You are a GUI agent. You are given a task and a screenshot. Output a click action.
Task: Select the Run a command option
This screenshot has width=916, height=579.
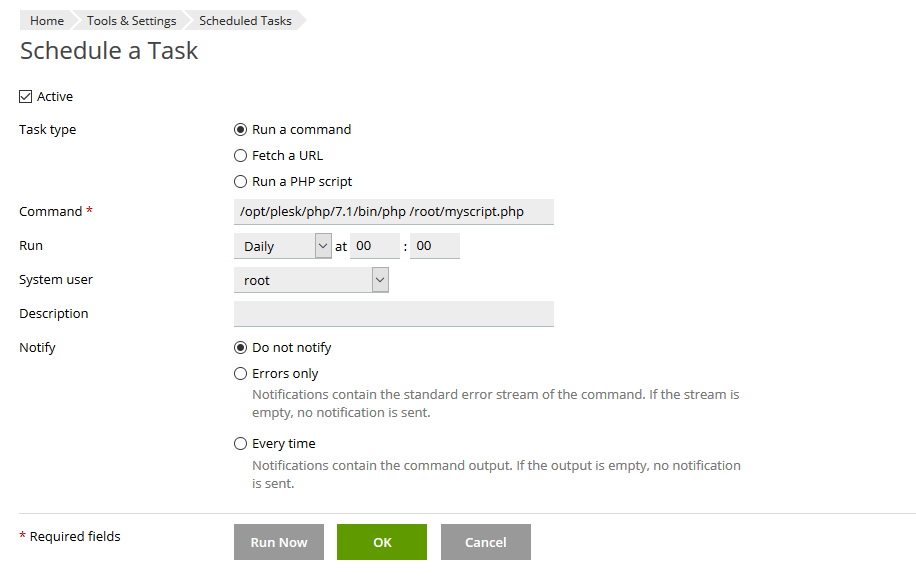pyautogui.click(x=240, y=130)
